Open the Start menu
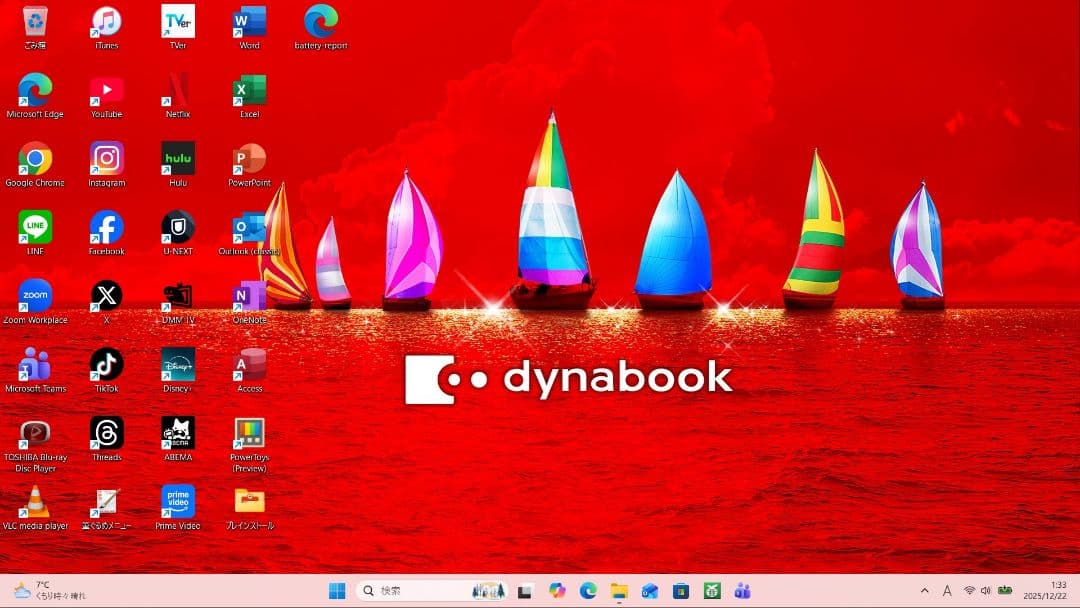This screenshot has height=608, width=1080. tap(339, 590)
